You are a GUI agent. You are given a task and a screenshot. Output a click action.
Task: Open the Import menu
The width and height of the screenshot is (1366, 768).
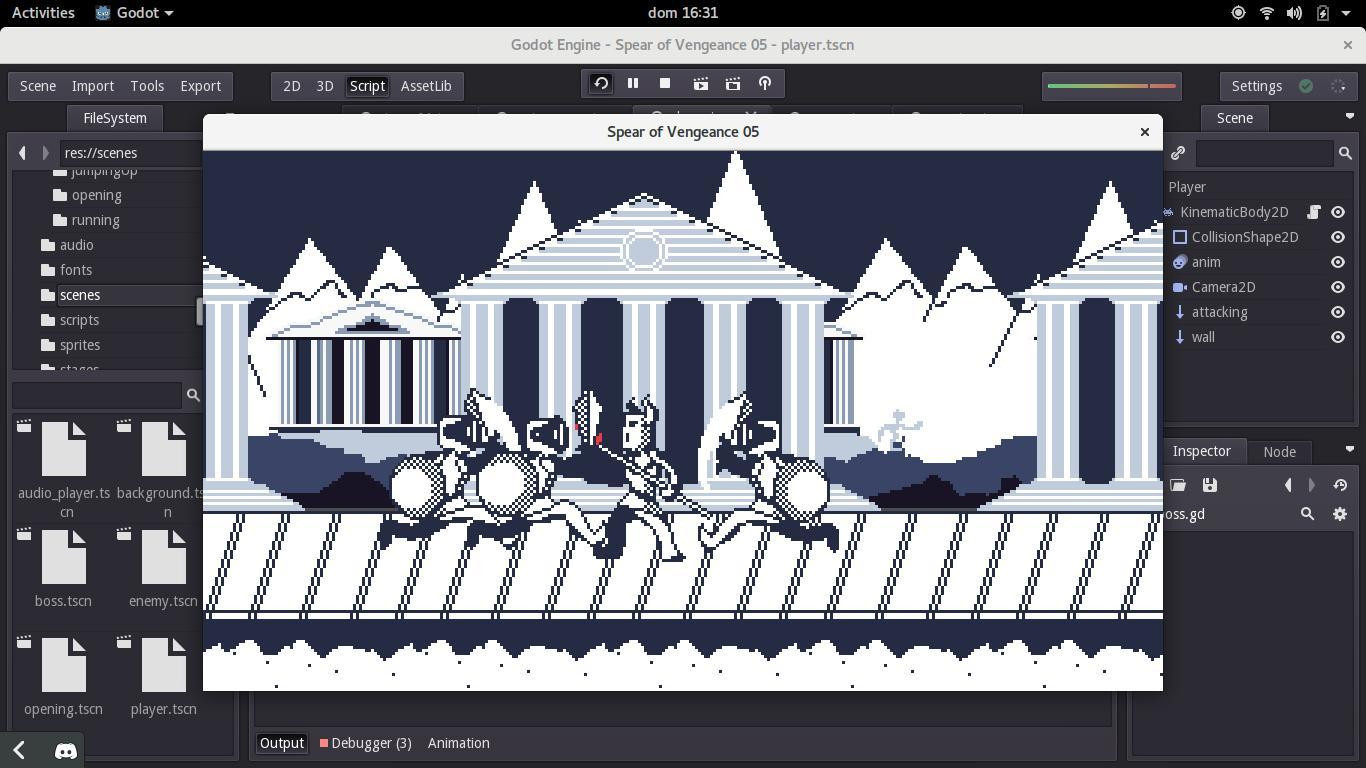click(93, 86)
